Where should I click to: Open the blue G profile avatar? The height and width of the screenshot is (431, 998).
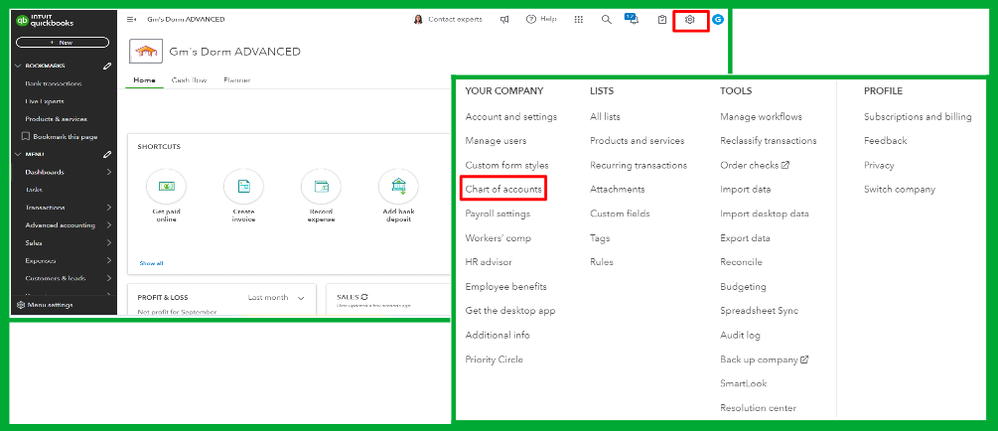[718, 20]
